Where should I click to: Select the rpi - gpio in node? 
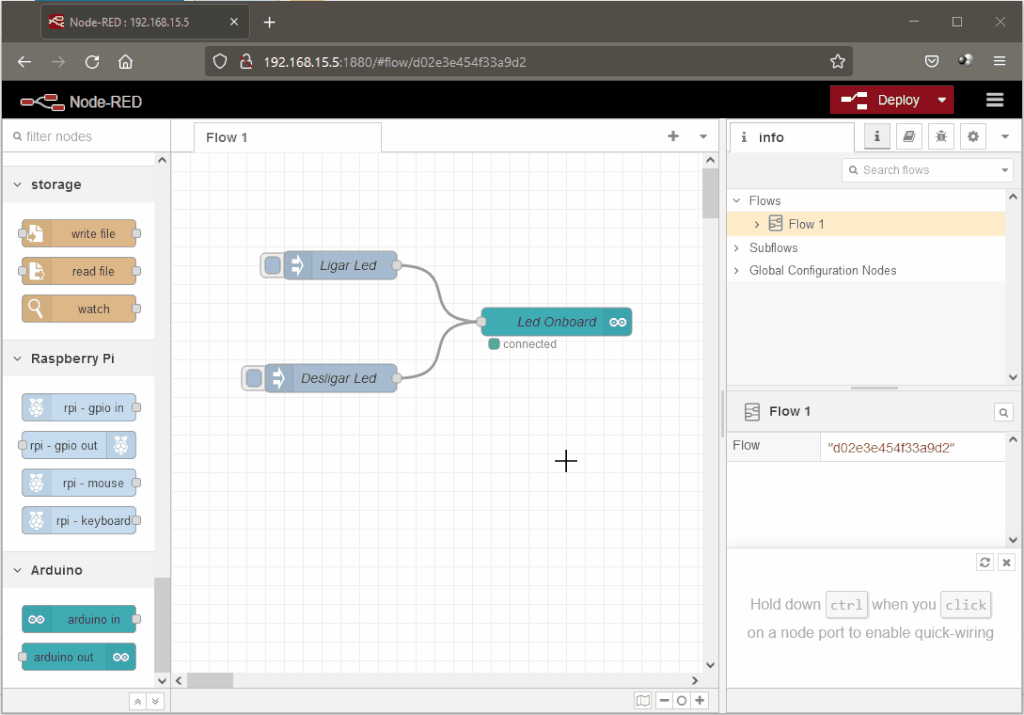[x=79, y=407]
